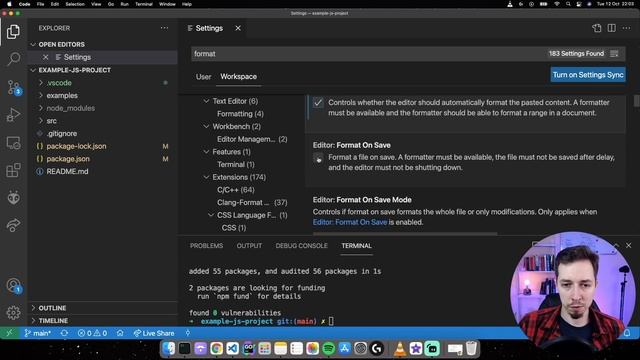
Task: Collapse the Extensions (174) settings group
Action: (x=206, y=177)
